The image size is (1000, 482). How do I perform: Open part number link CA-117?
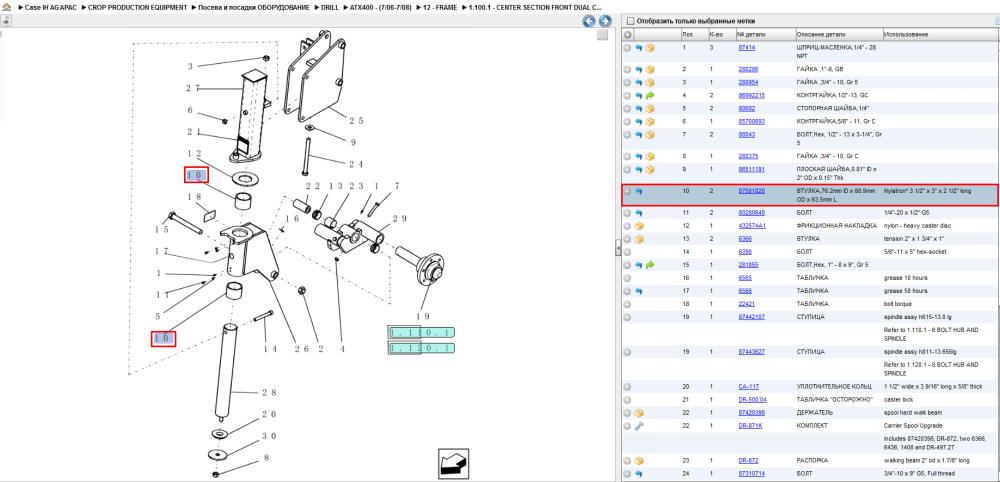pyautogui.click(x=748, y=386)
